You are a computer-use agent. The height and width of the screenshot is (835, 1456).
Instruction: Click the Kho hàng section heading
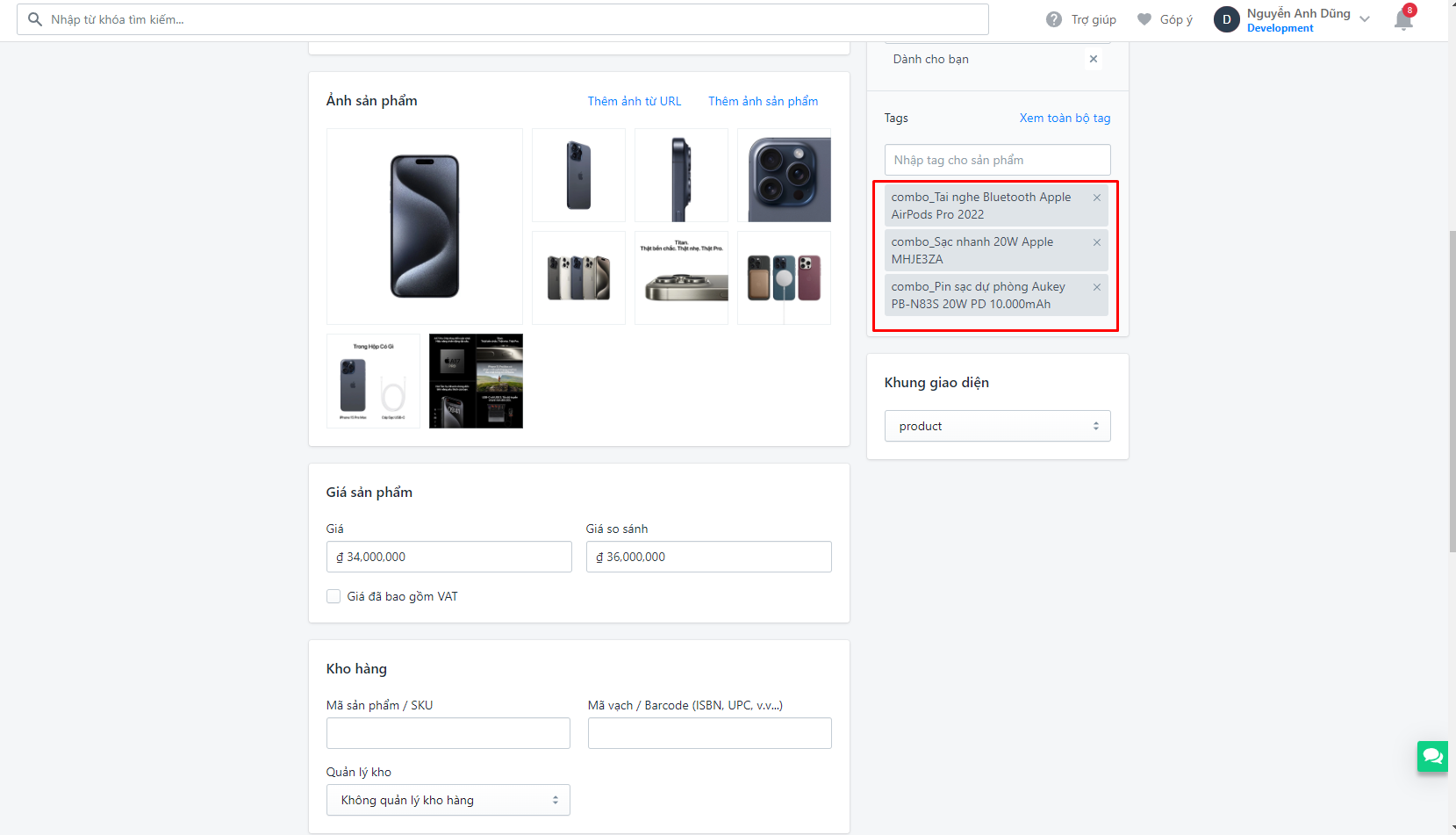pyautogui.click(x=356, y=669)
